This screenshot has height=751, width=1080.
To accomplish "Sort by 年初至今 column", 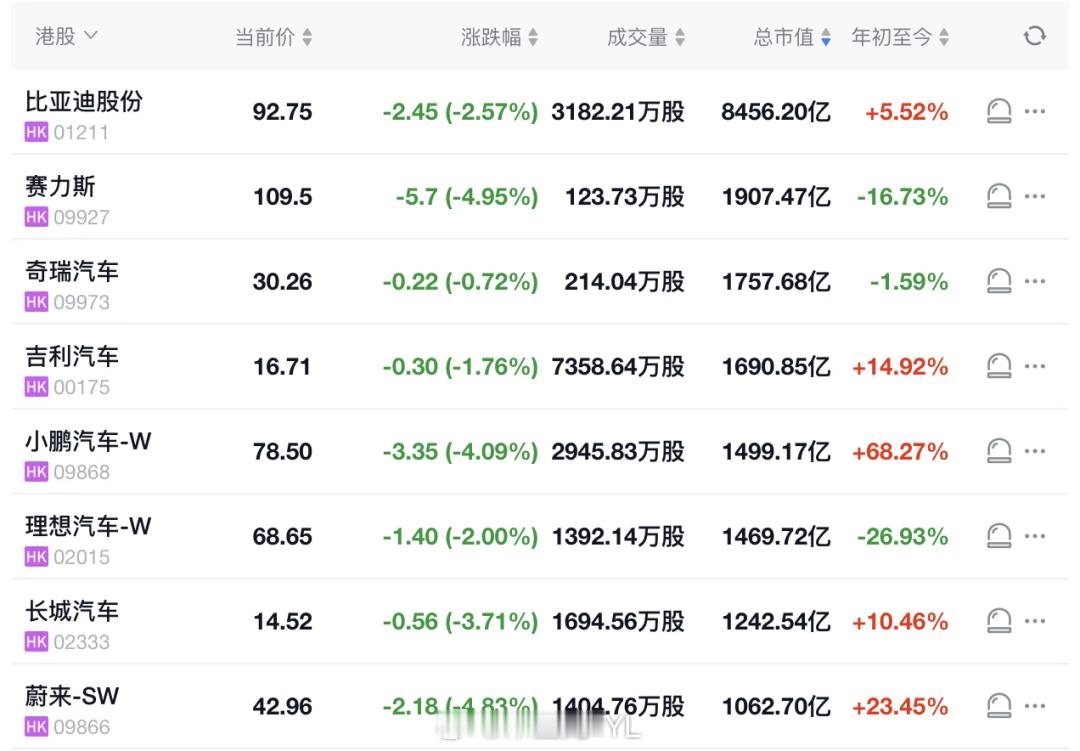I will [900, 37].
